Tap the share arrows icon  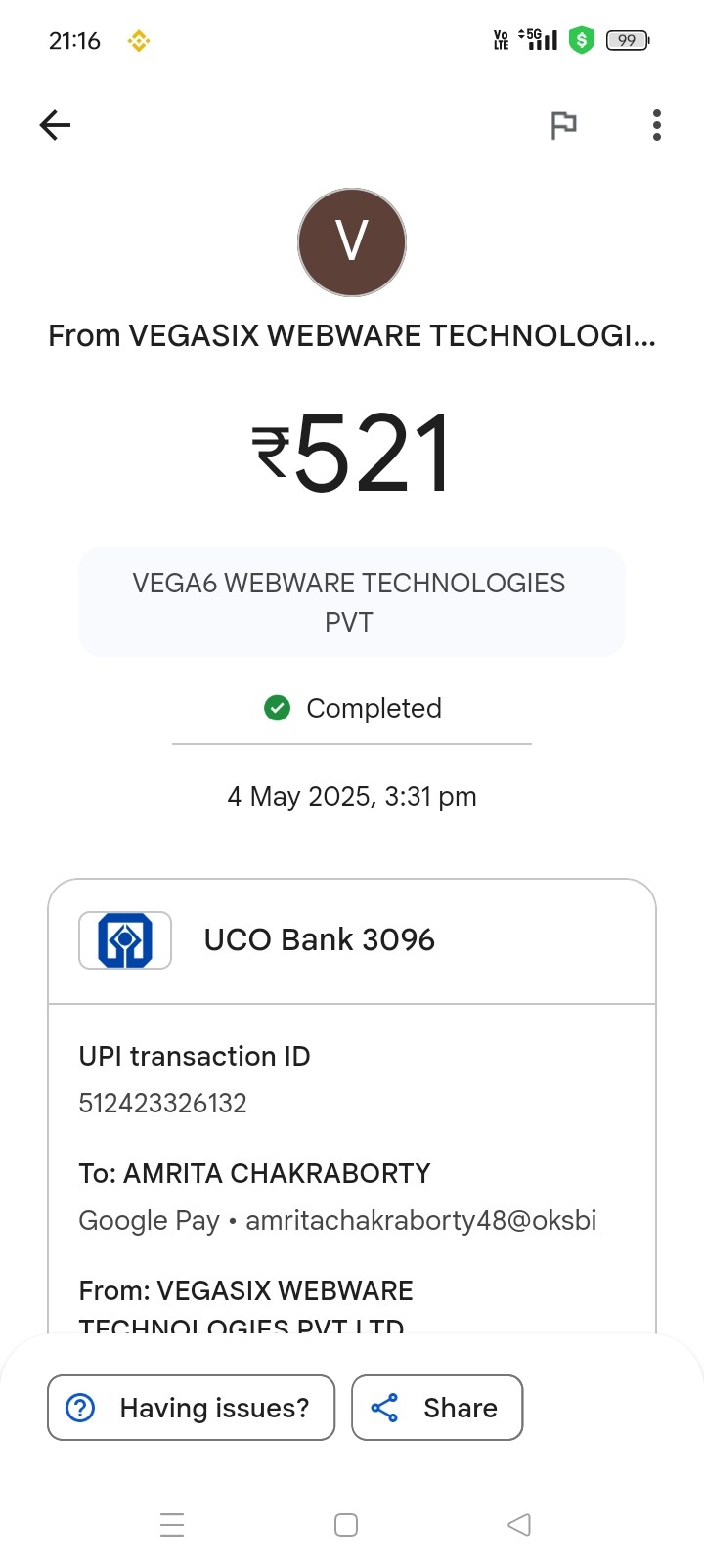tap(384, 1408)
